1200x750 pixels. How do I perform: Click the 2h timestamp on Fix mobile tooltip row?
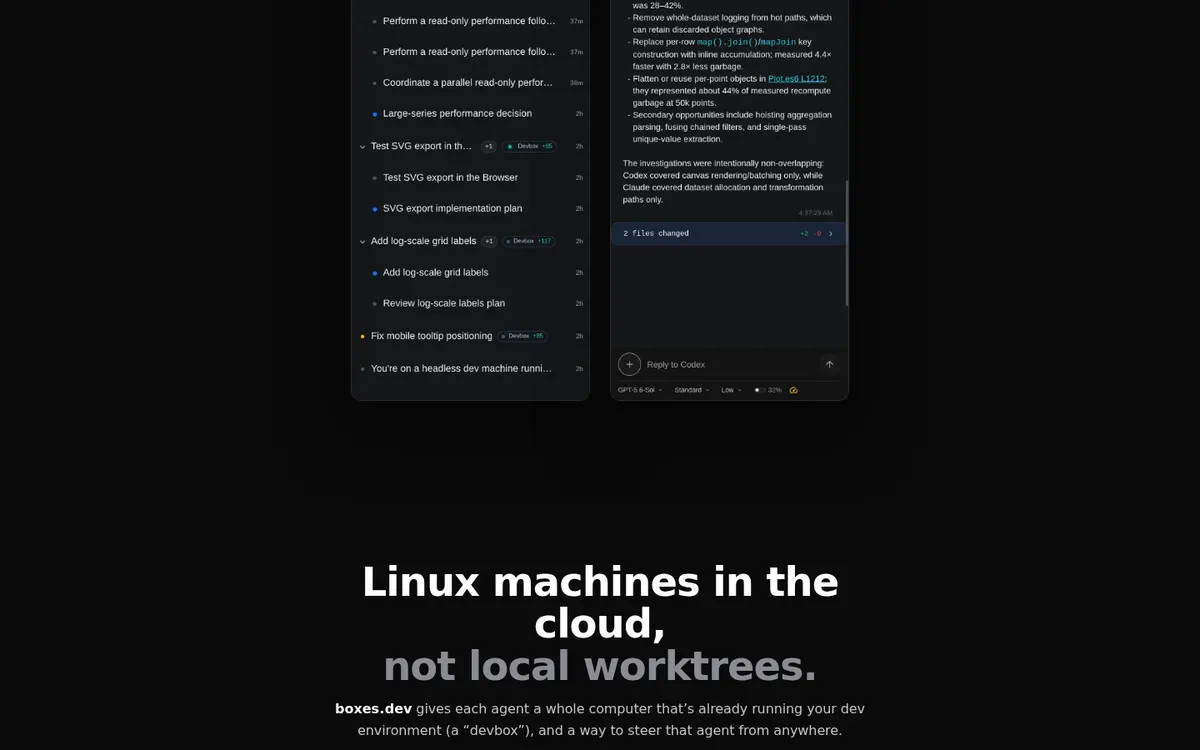point(579,336)
